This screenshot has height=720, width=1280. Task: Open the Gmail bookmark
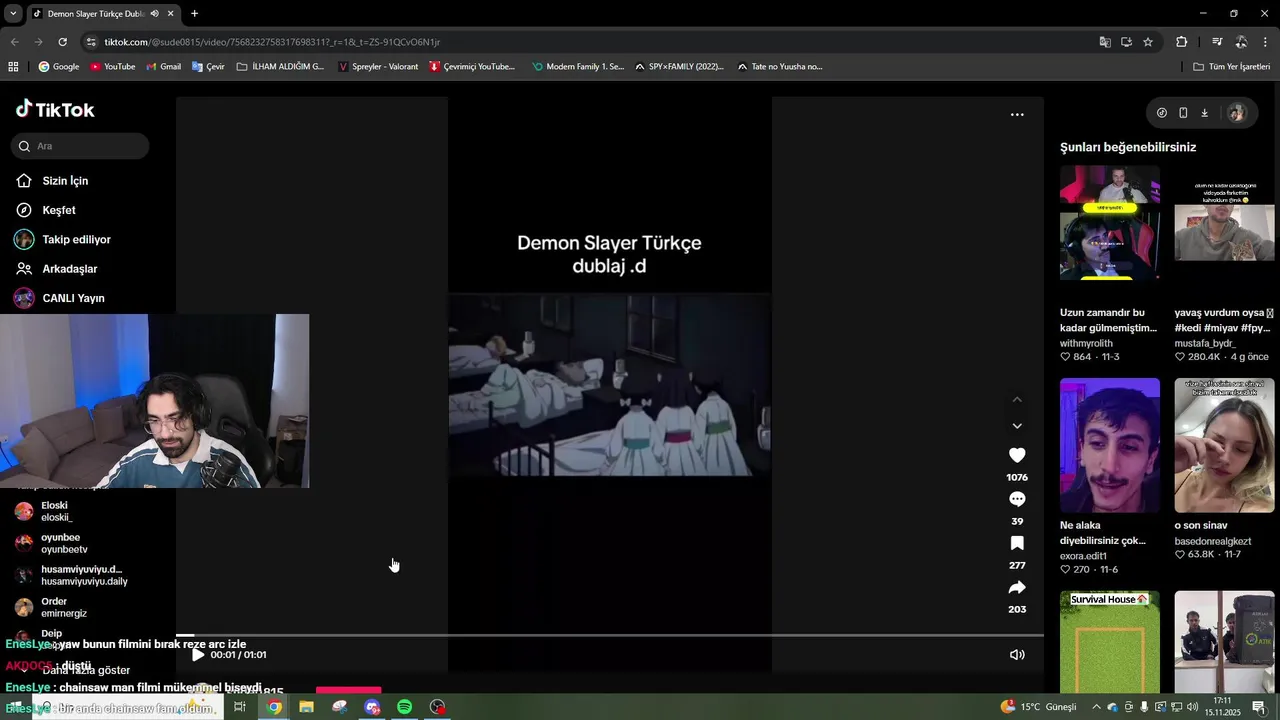coord(163,67)
